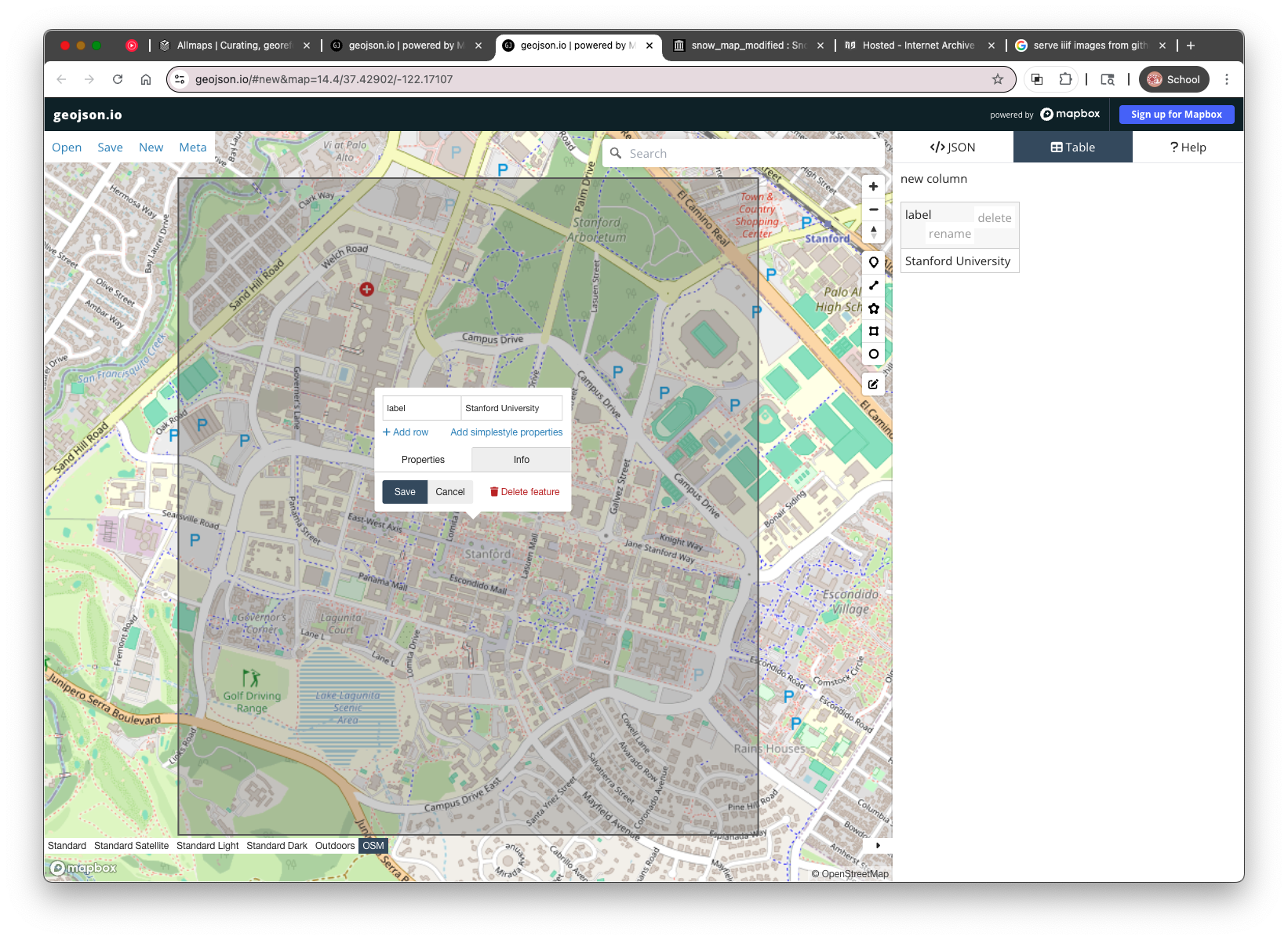Open Chrome extensions puzzle icon
This screenshot has width=1288, height=940.
click(x=1065, y=79)
